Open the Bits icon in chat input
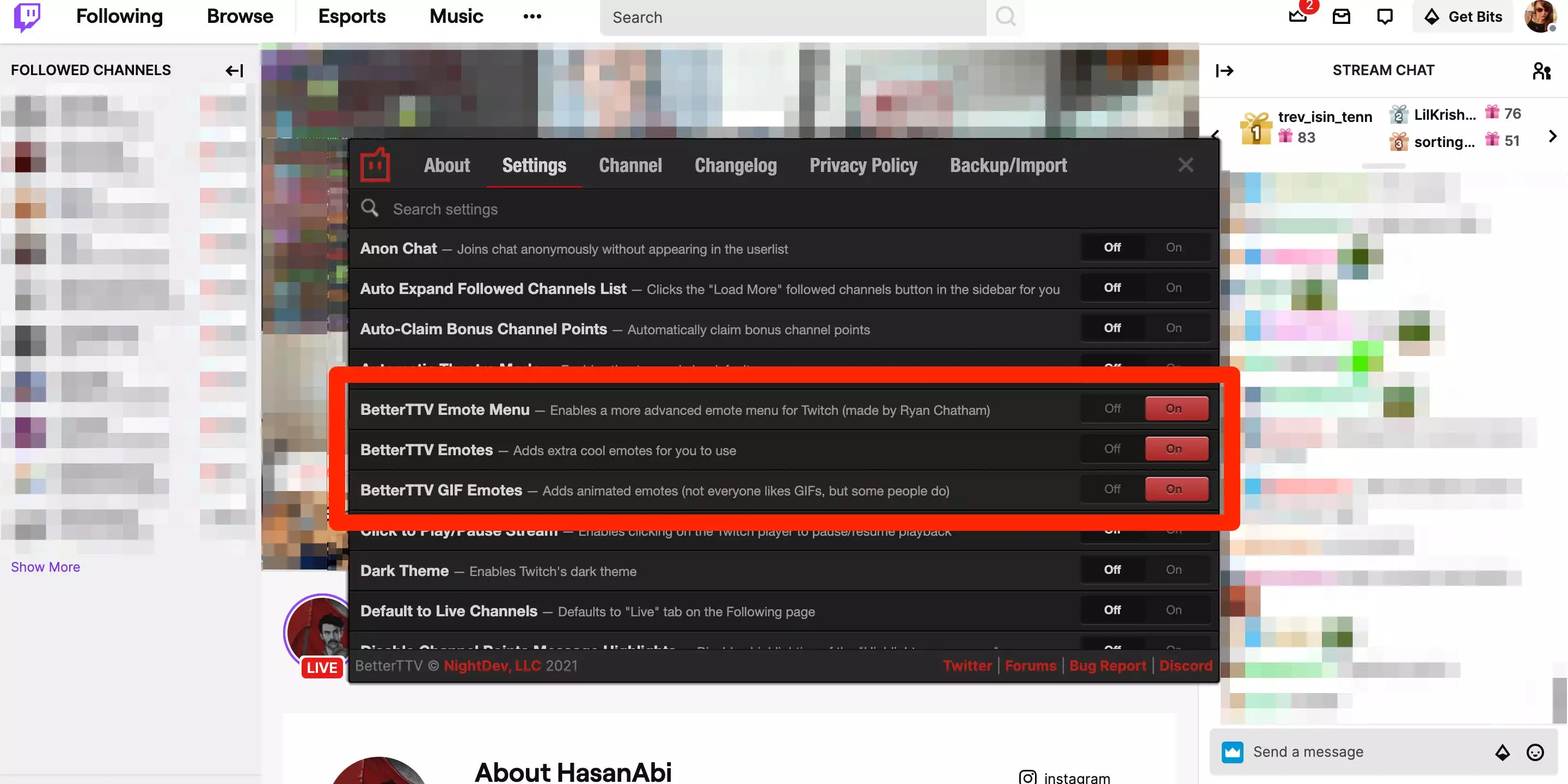1568x784 pixels. [x=1502, y=752]
